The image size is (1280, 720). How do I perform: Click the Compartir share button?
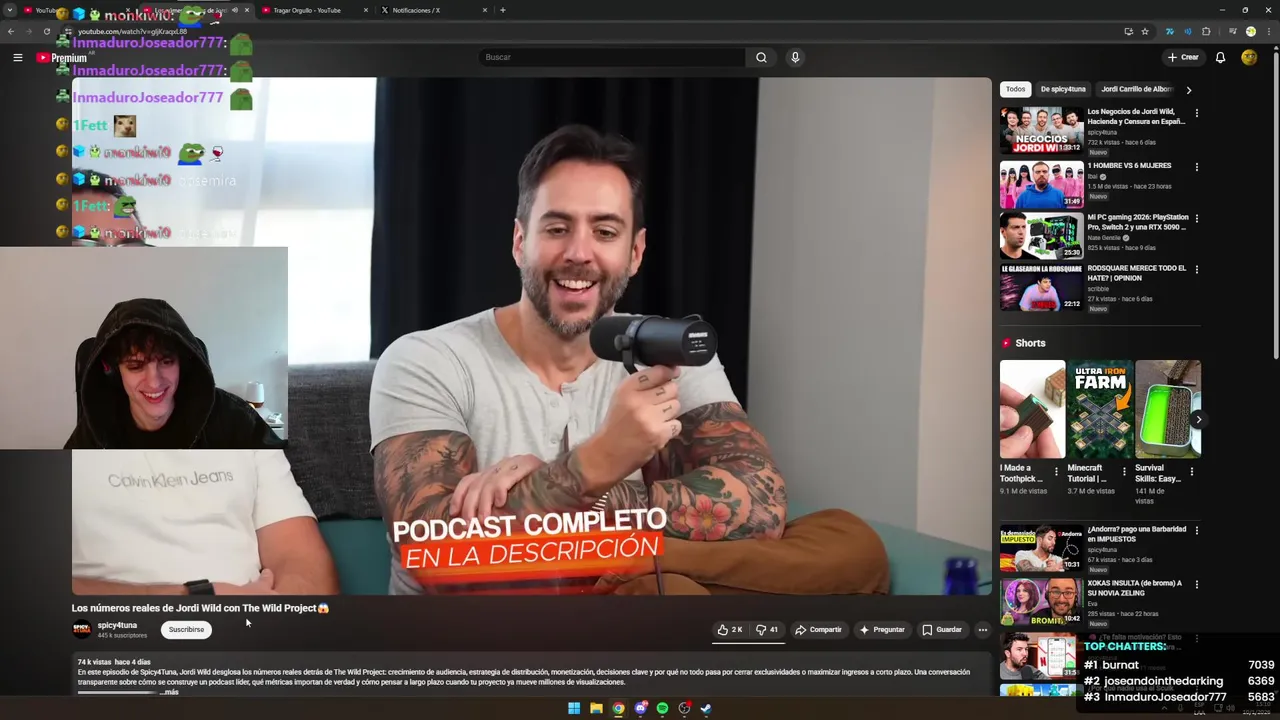tap(818, 630)
